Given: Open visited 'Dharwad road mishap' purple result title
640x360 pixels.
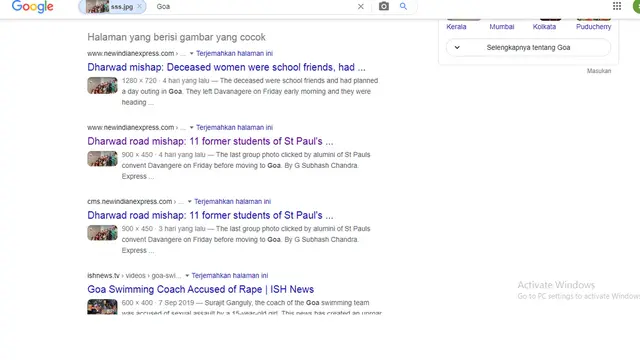Looking at the screenshot, I should [x=210, y=141].
